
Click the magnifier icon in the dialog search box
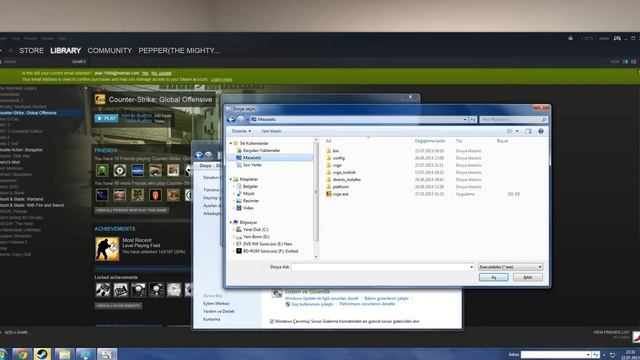544,120
